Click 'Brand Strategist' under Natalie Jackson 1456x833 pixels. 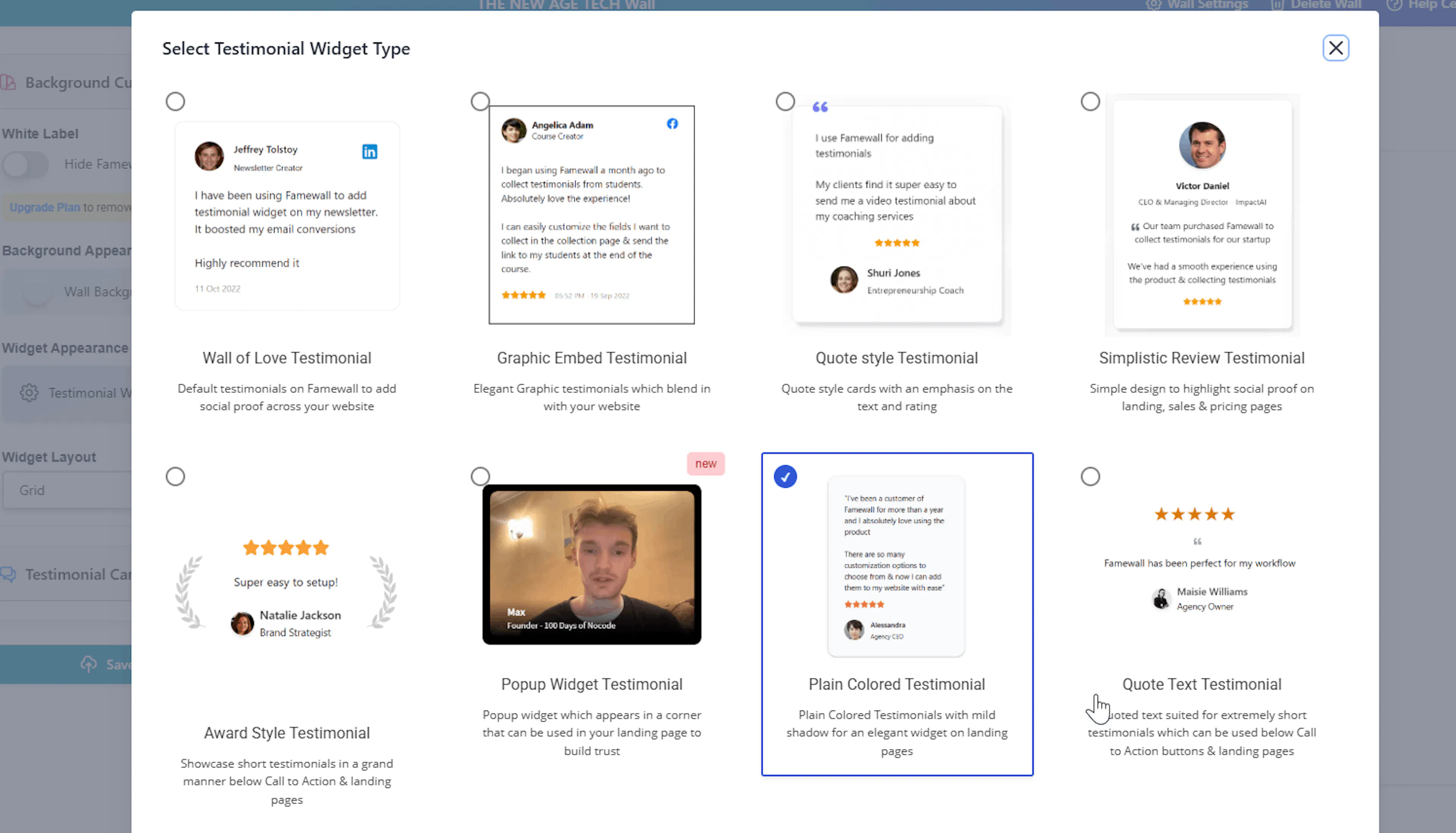point(295,632)
